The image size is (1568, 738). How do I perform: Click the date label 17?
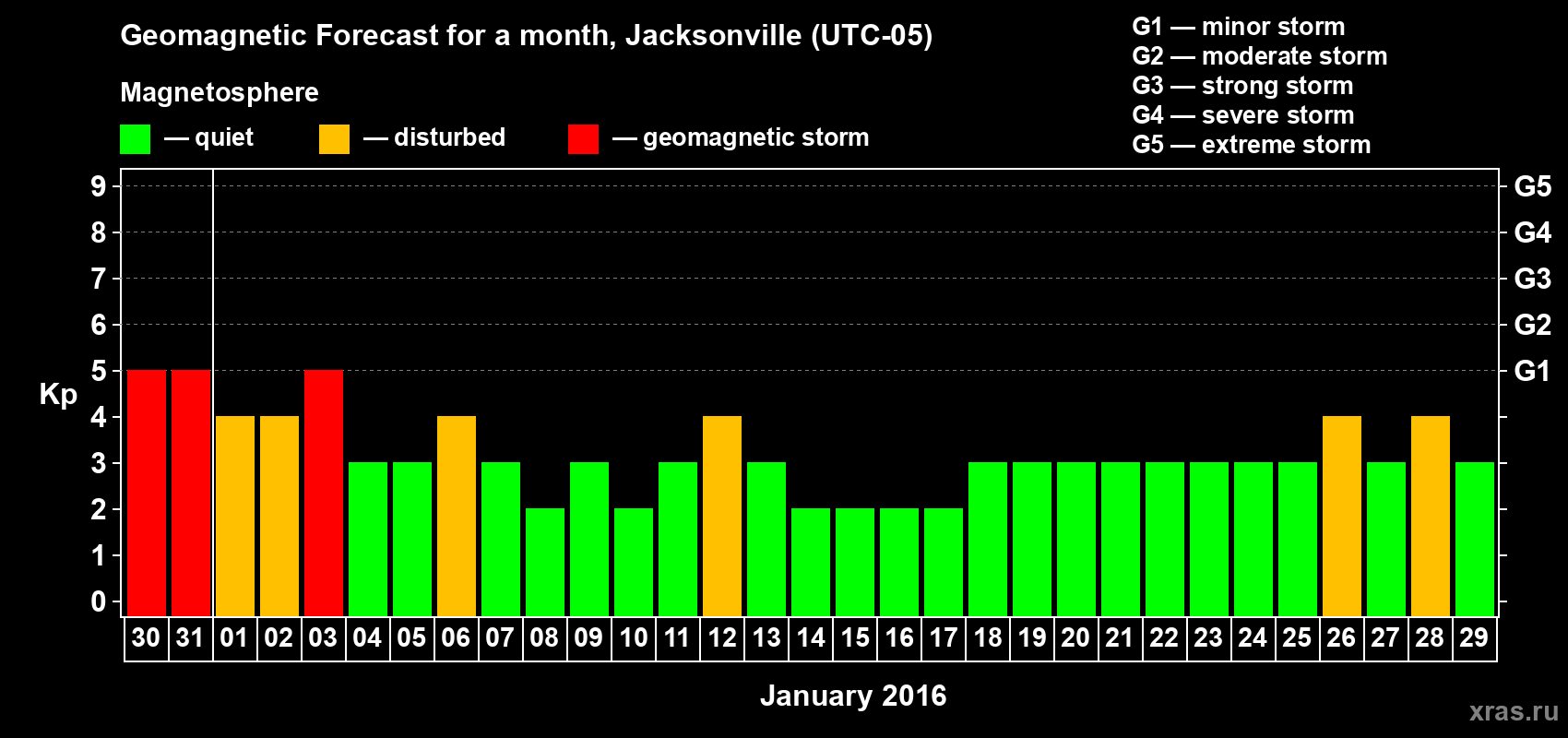pyautogui.click(x=943, y=638)
